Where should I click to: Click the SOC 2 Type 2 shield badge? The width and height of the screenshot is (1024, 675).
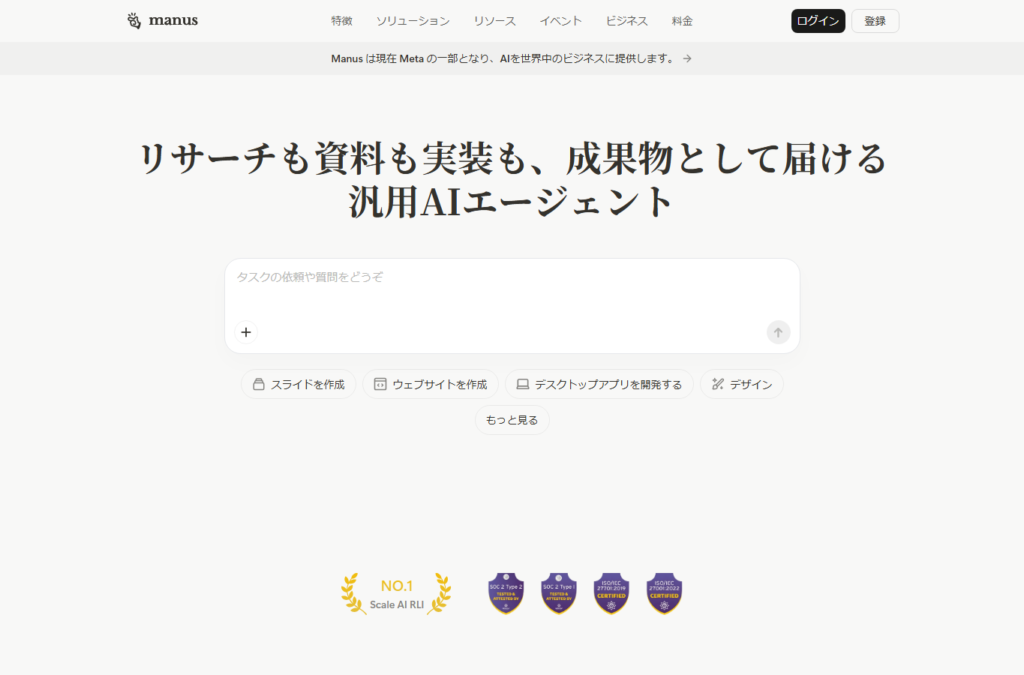(x=506, y=593)
